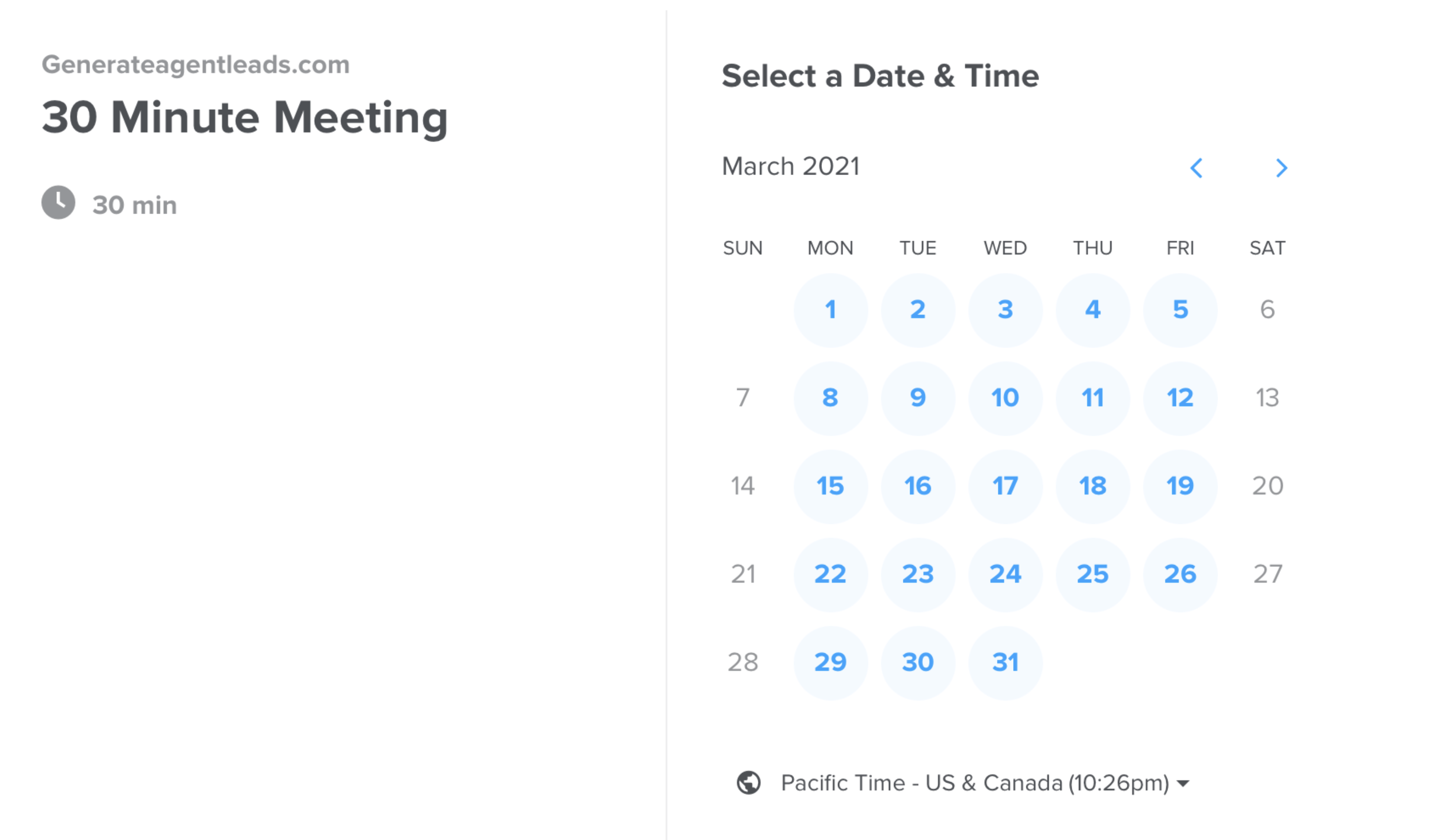This screenshot has width=1445, height=840.
Task: Pick Friday, March 26
Action: [1180, 574]
